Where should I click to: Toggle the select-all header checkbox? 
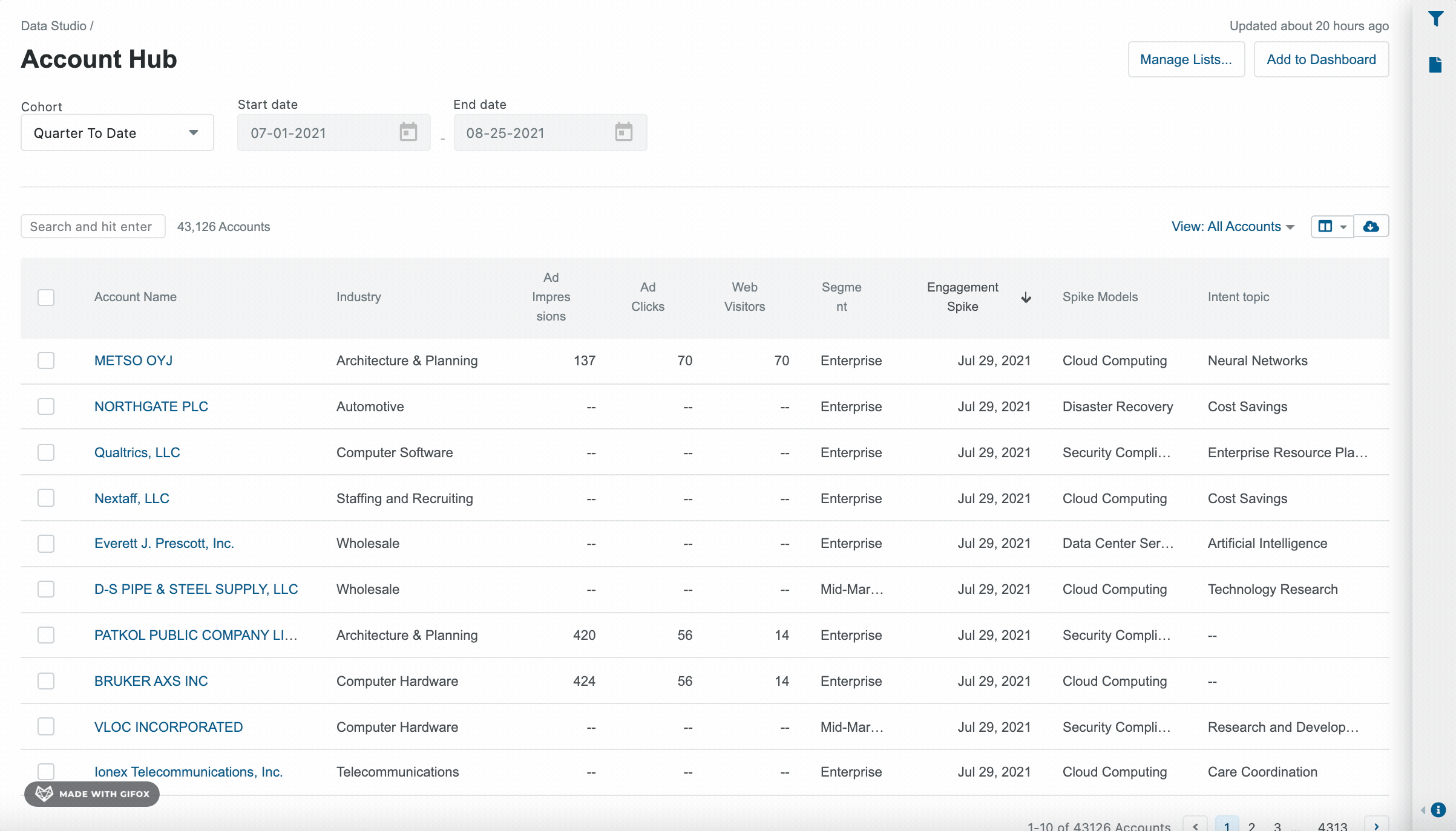pos(46,298)
